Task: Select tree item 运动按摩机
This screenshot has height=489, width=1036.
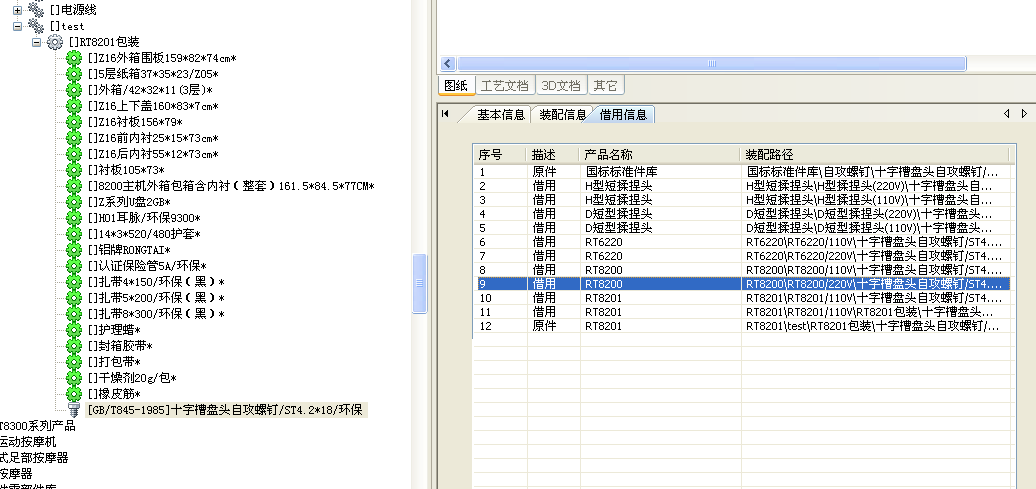Action: pyautogui.click(x=28, y=441)
